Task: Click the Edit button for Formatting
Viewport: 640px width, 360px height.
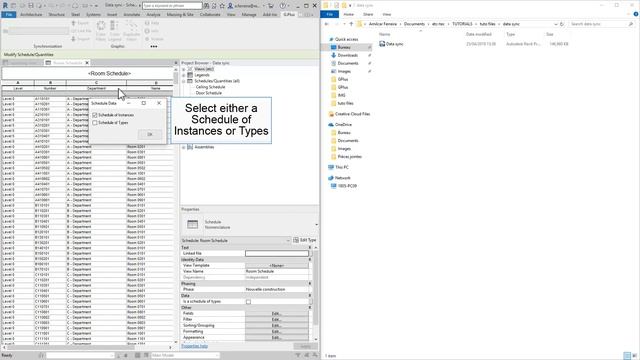Action: point(276,332)
